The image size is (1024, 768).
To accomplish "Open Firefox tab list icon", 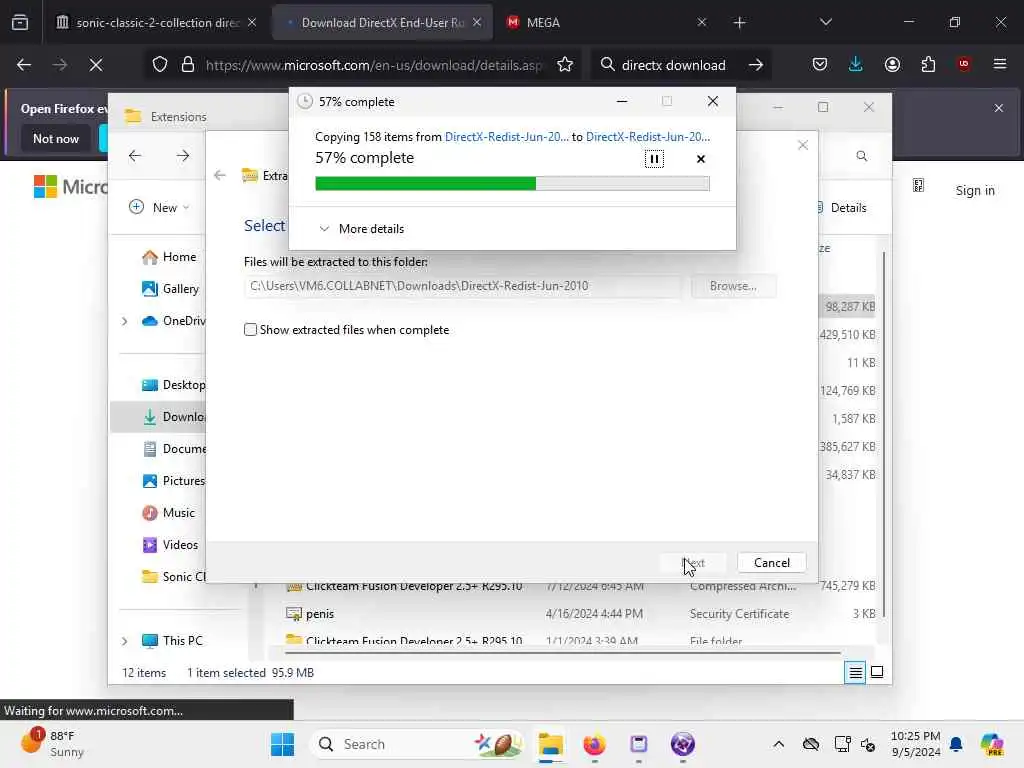I will (20, 22).
